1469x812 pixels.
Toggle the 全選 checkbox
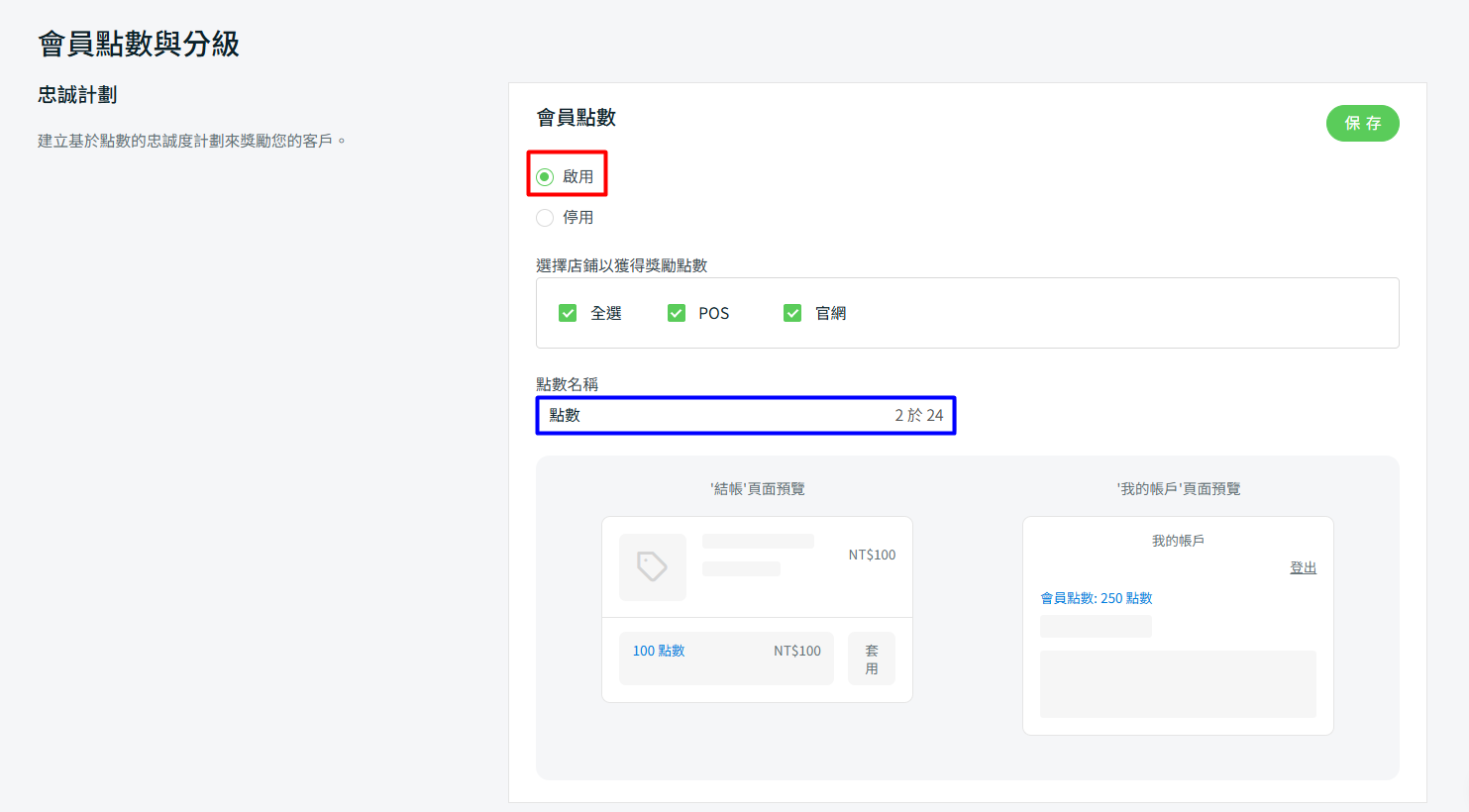click(568, 313)
